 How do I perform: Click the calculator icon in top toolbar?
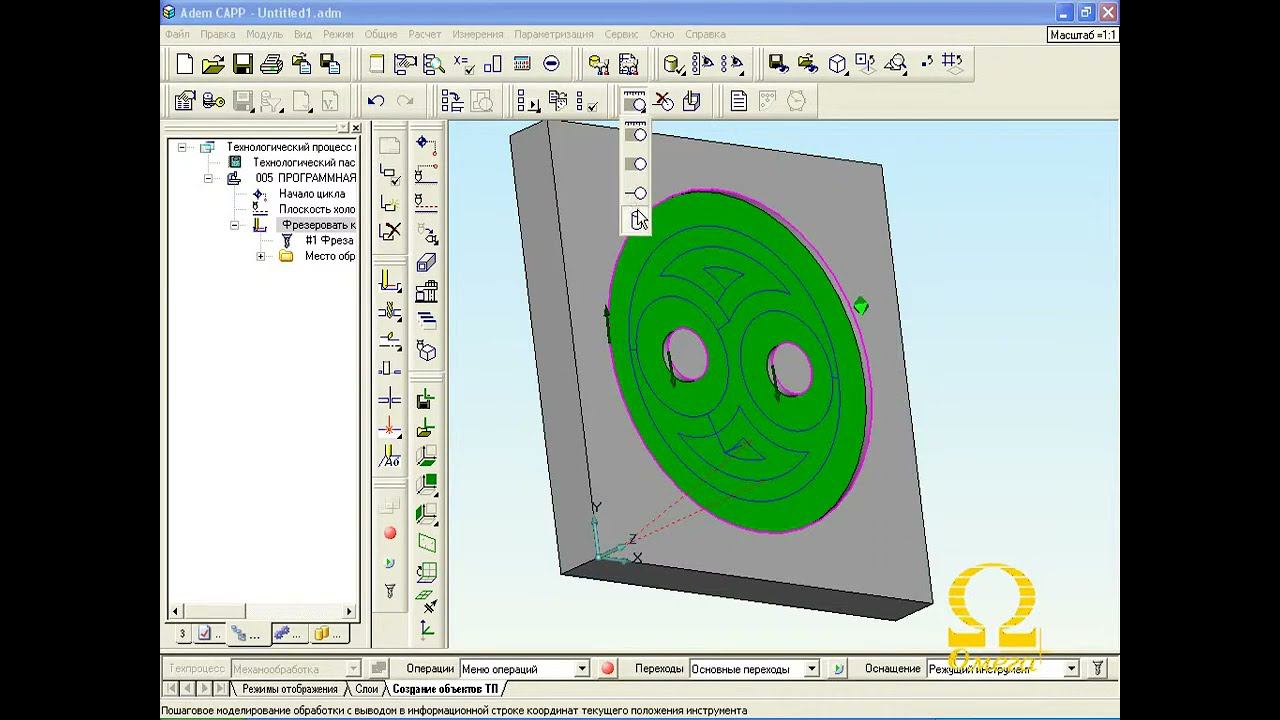521,64
